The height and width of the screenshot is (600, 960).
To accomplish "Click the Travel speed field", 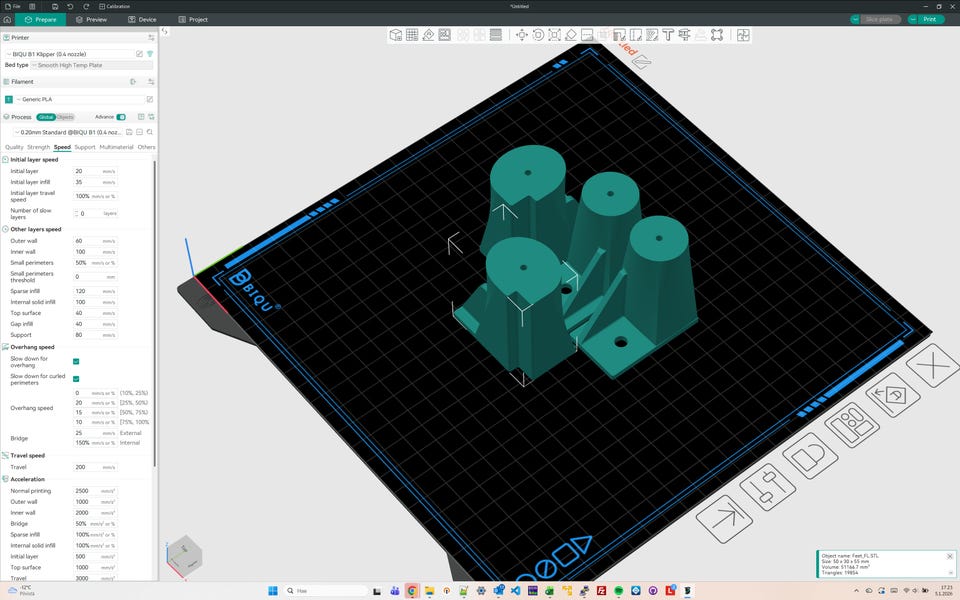I will 94,467.
